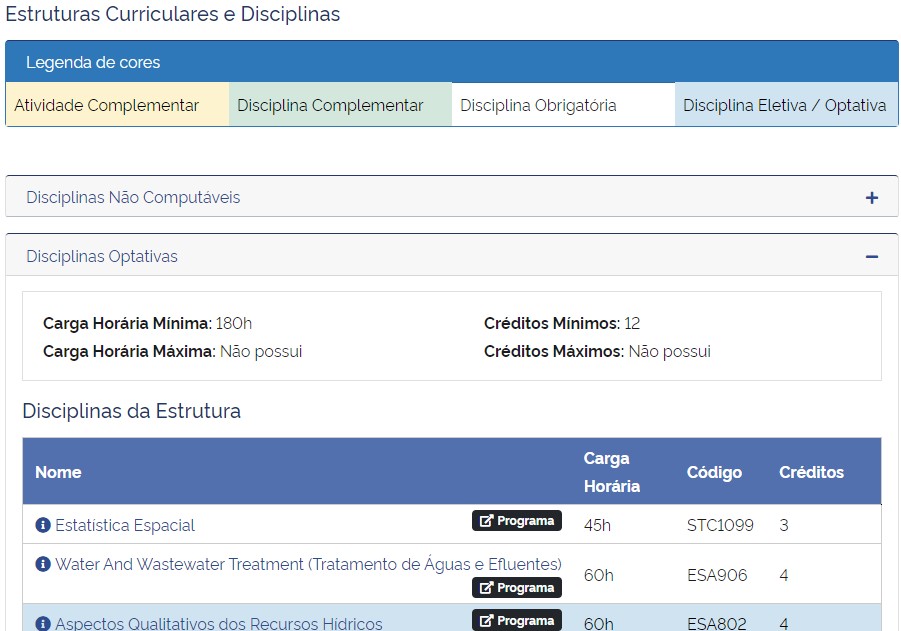The height and width of the screenshot is (631, 901).
Task: Click the Disciplinas Optativas panel title
Action: click(x=102, y=257)
